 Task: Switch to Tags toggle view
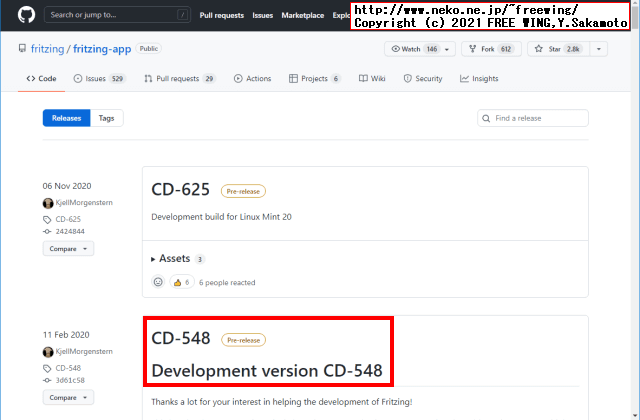(x=106, y=118)
